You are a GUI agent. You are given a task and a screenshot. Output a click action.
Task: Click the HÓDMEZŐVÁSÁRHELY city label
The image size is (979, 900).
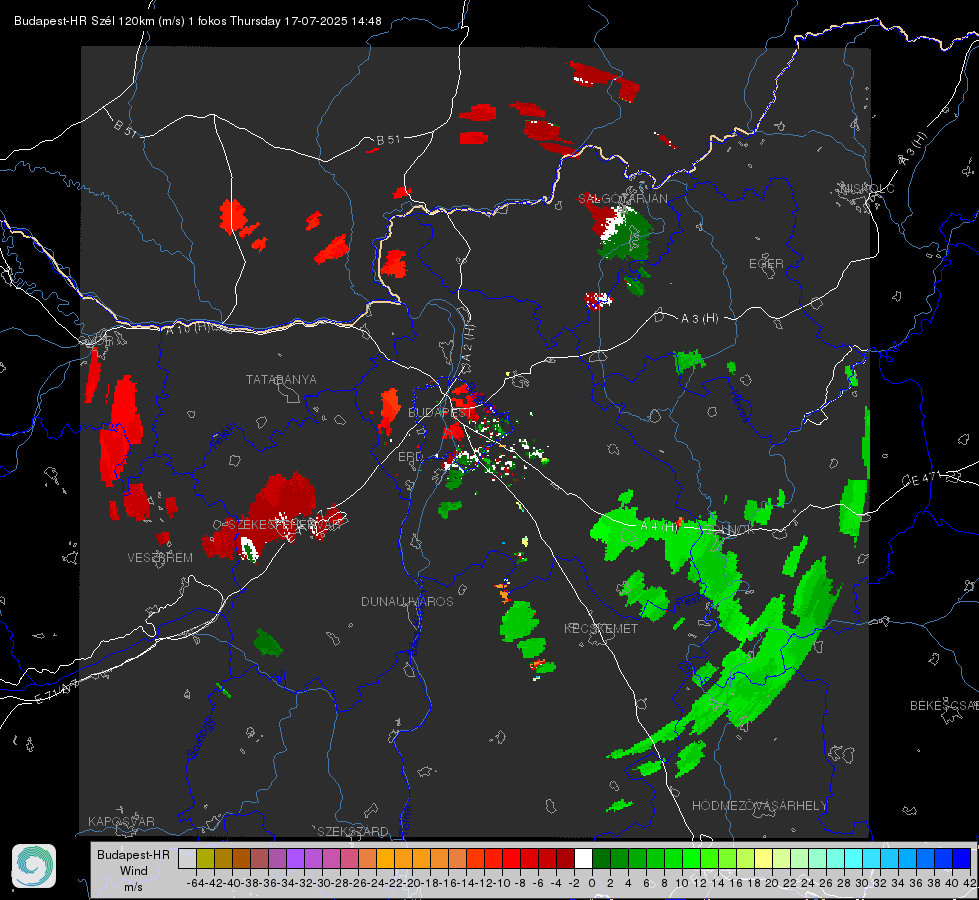759,806
